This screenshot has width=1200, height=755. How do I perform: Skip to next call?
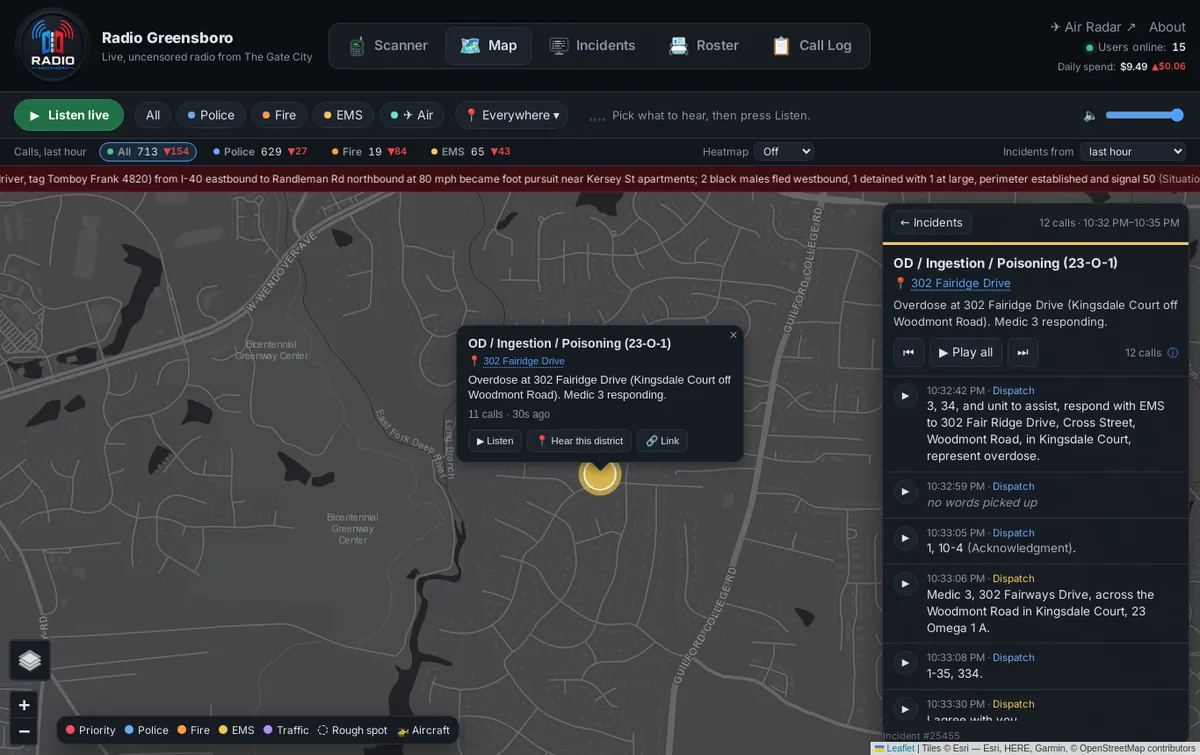click(x=1023, y=352)
